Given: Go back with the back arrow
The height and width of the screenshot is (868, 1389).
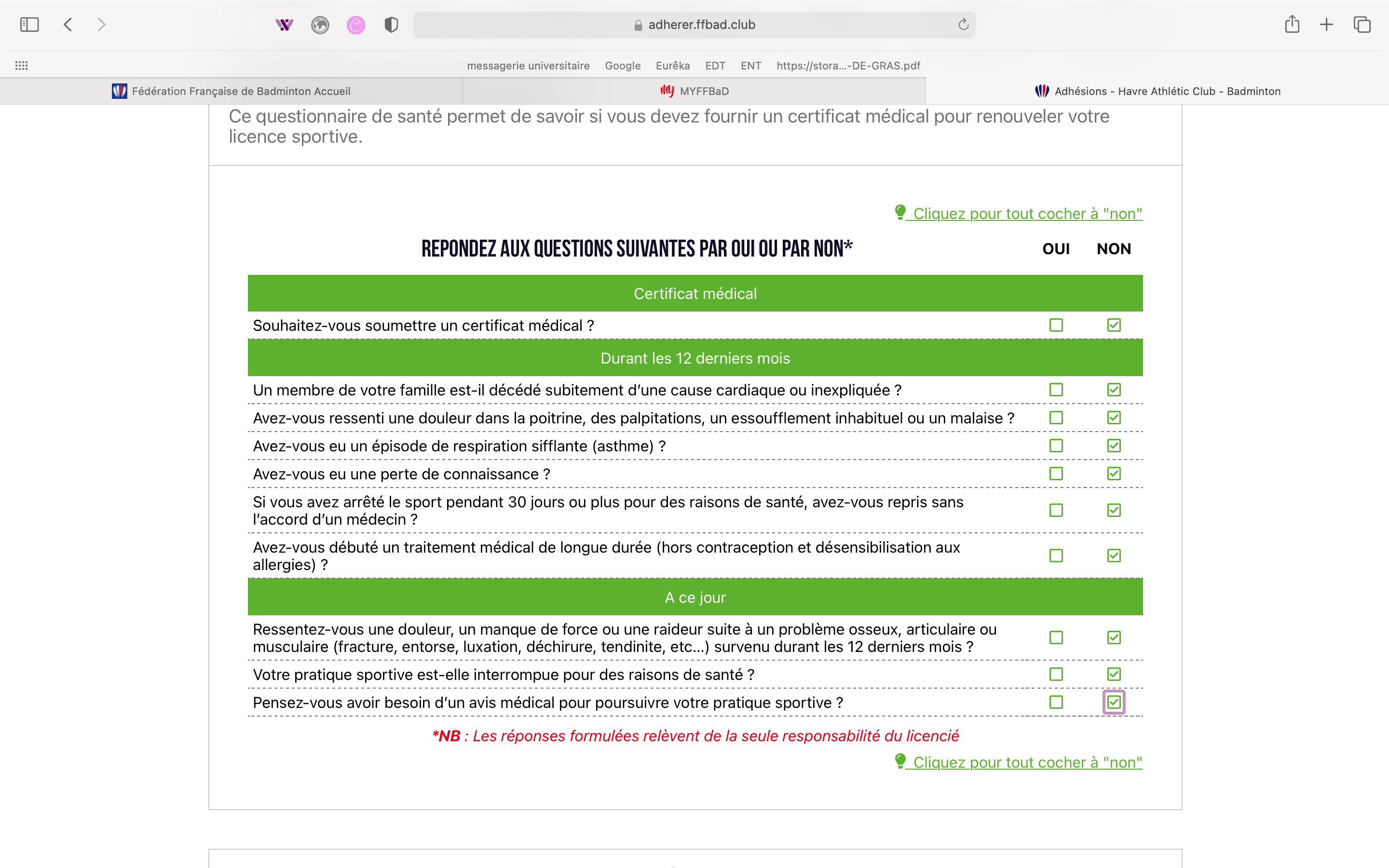Looking at the screenshot, I should (68, 25).
